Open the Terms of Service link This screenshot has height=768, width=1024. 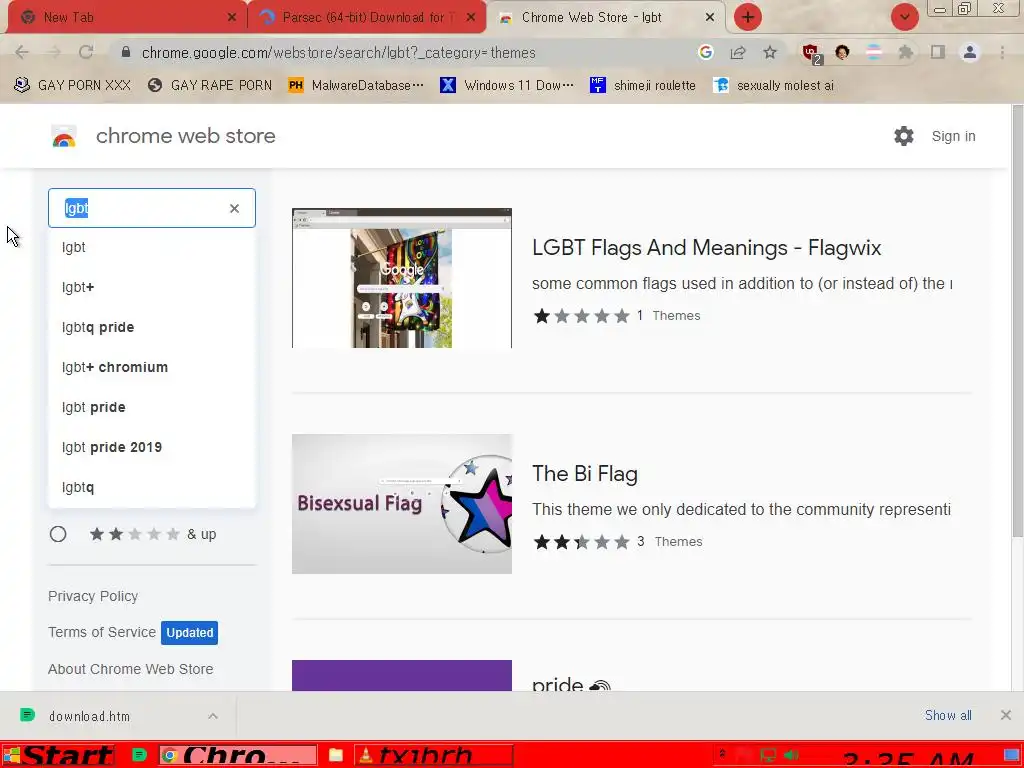click(102, 632)
